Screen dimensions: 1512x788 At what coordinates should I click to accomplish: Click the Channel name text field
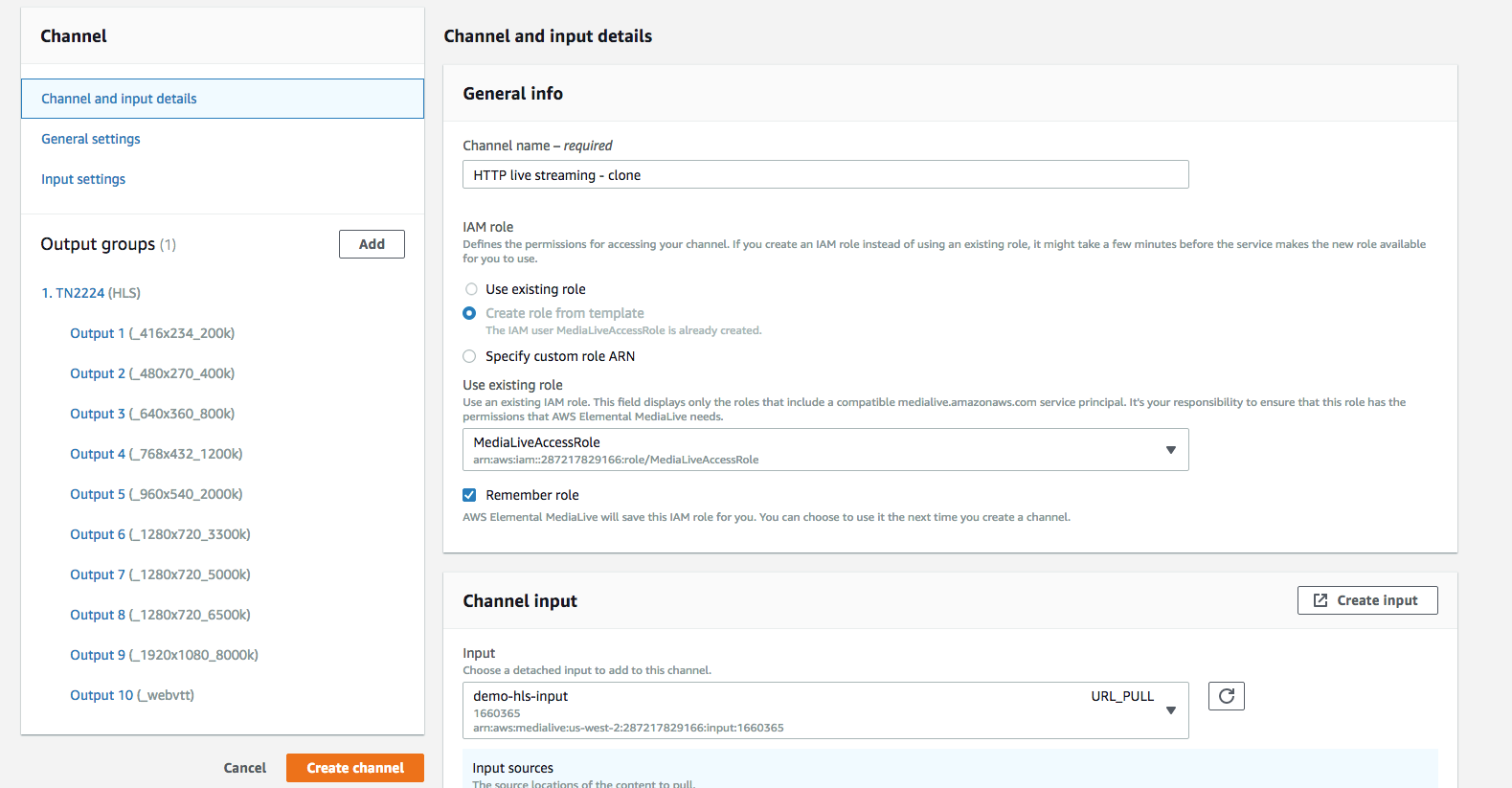pos(824,175)
